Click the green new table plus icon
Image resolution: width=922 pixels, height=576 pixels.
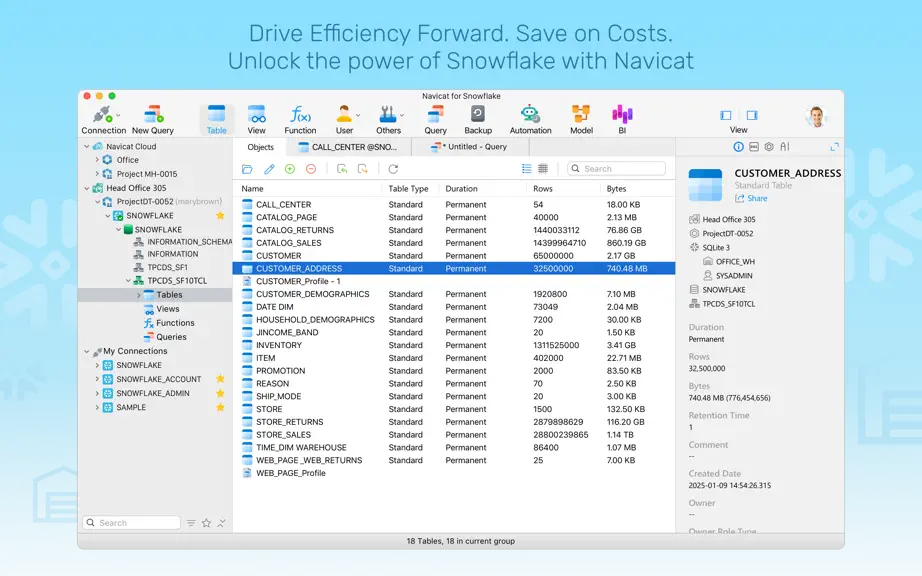[290, 169]
